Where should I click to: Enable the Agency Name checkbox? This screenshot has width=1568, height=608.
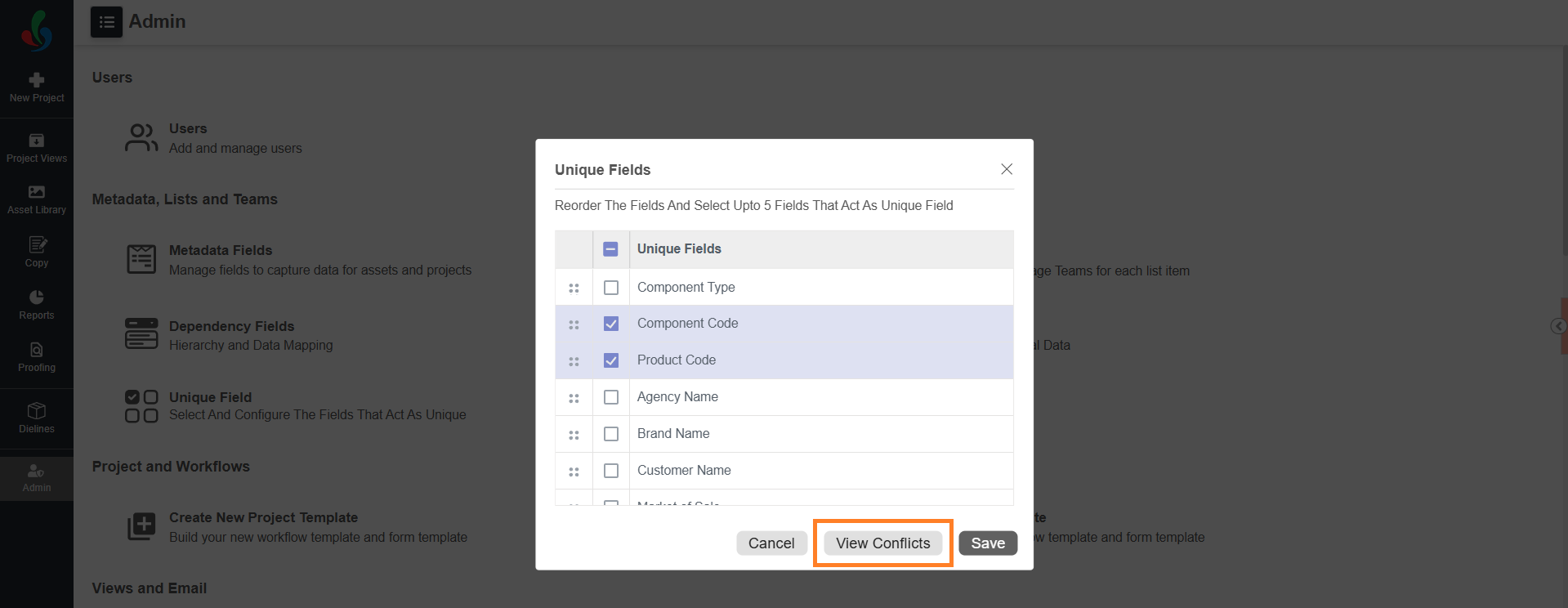pos(611,397)
